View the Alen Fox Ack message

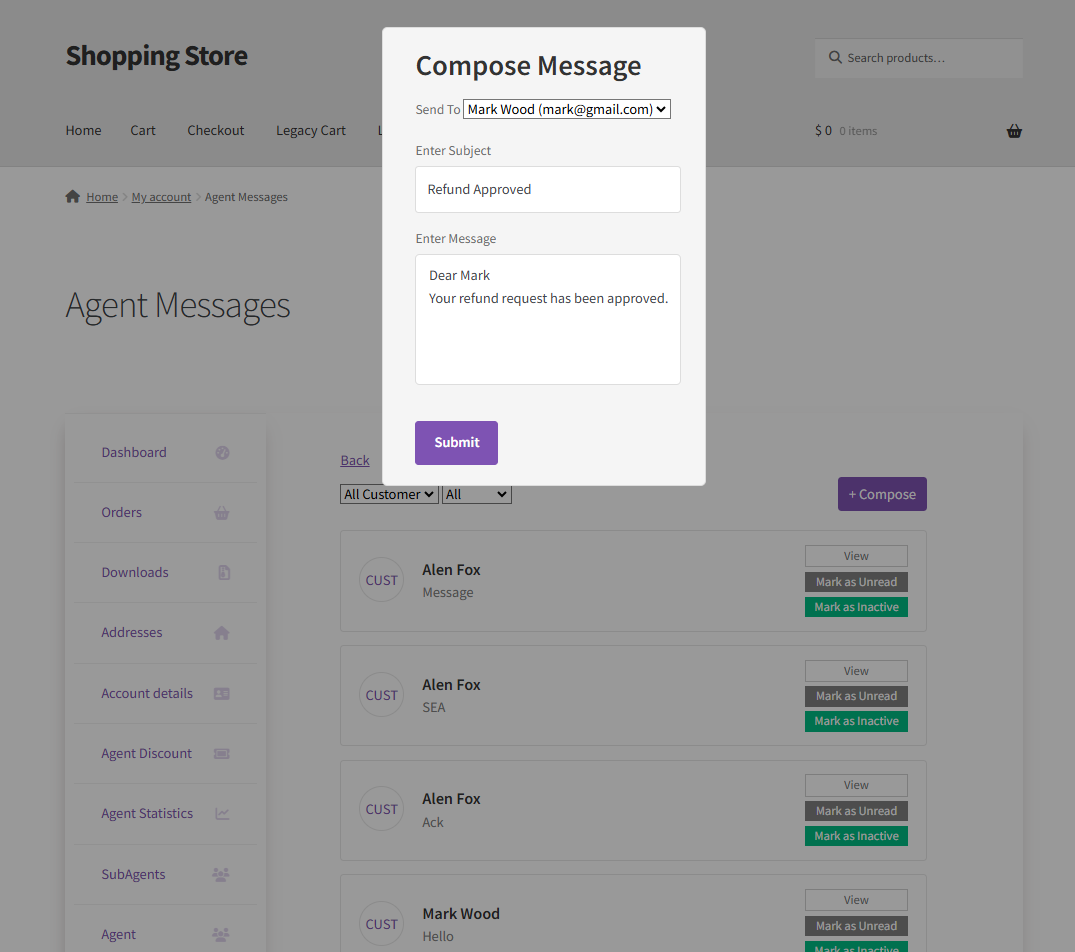click(x=856, y=785)
